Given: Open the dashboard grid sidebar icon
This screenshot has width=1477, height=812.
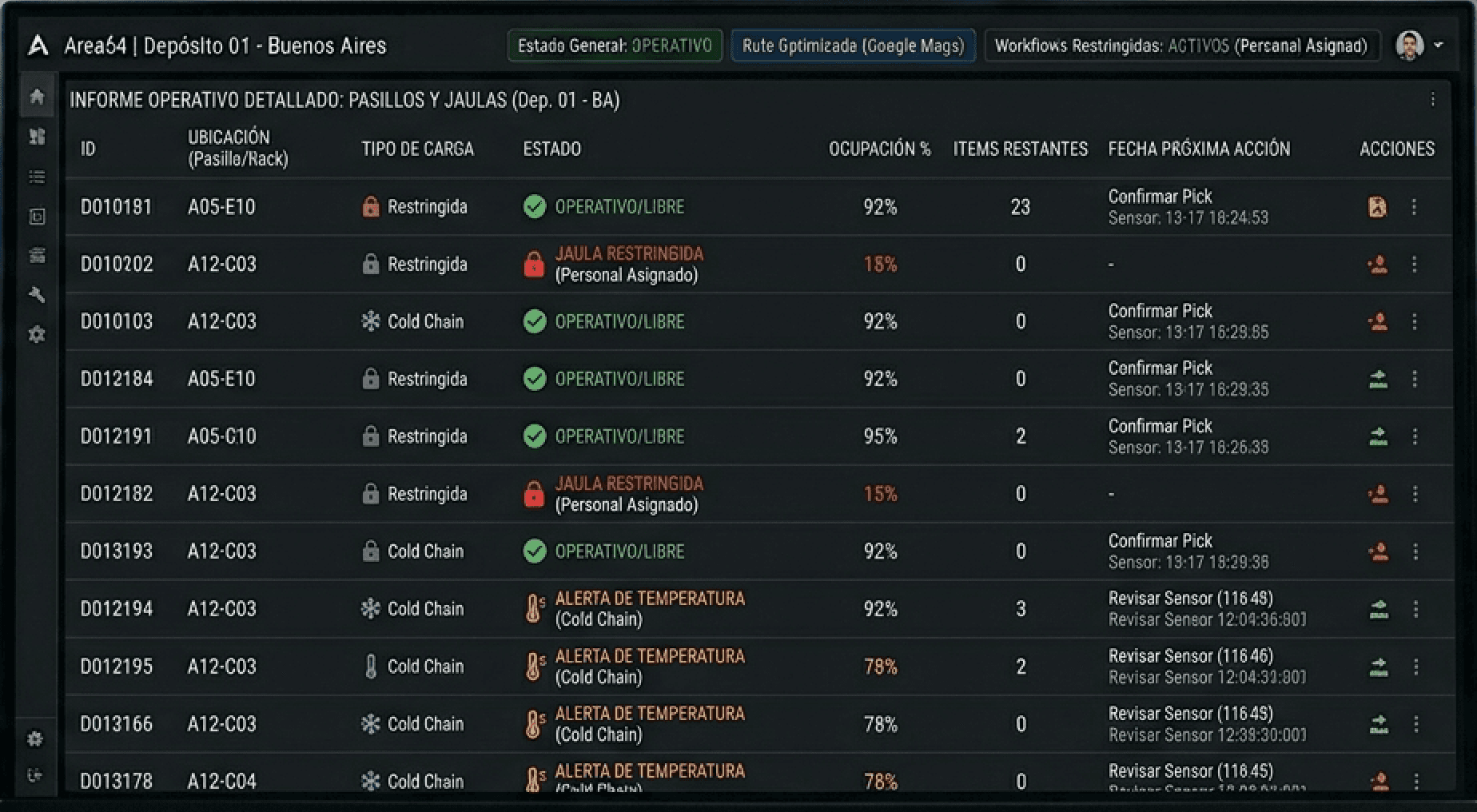Looking at the screenshot, I should click(37, 137).
